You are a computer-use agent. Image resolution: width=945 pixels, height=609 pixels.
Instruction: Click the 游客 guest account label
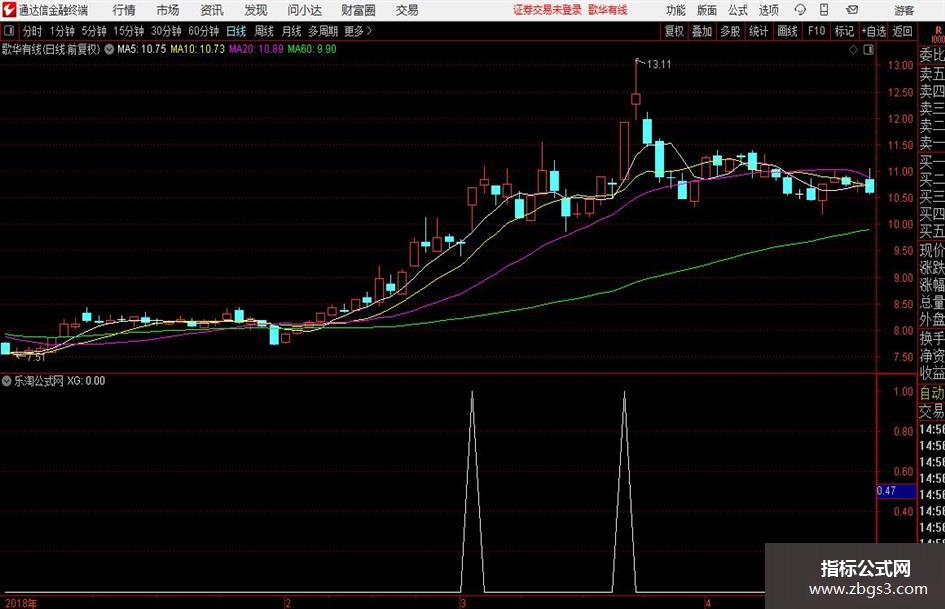904,10
